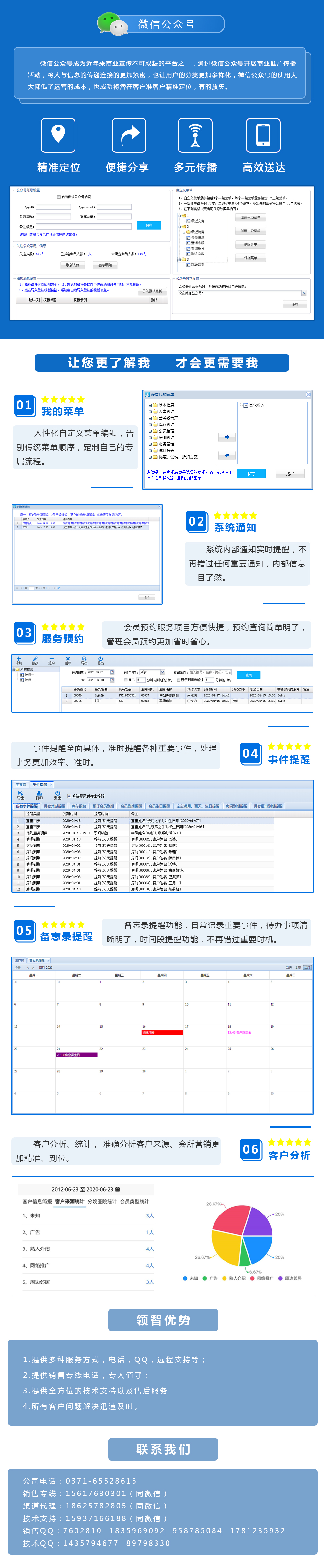Image resolution: width=324 pixels, height=1568 pixels.
Task: Expand the 基本信息 folder in menu tree
Action: tap(150, 405)
